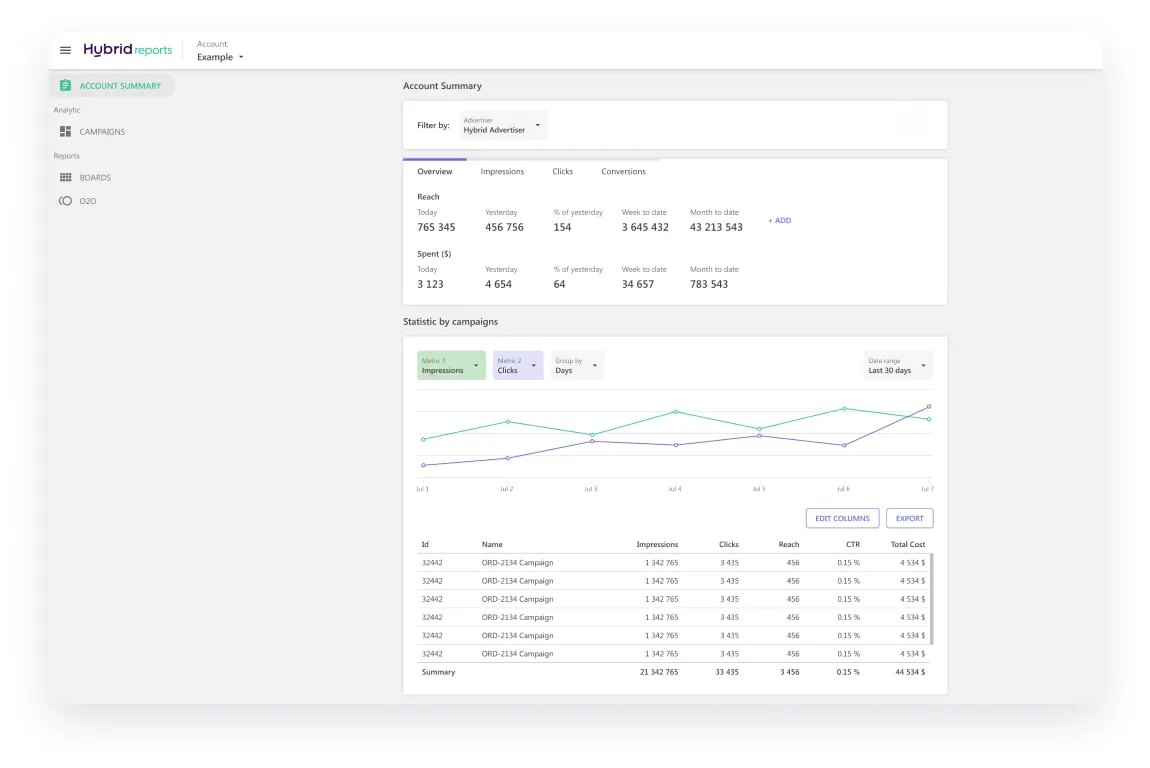Image resolution: width=1150 pixels, height=768 pixels.
Task: Click the Clicks column header
Action: 729,544
